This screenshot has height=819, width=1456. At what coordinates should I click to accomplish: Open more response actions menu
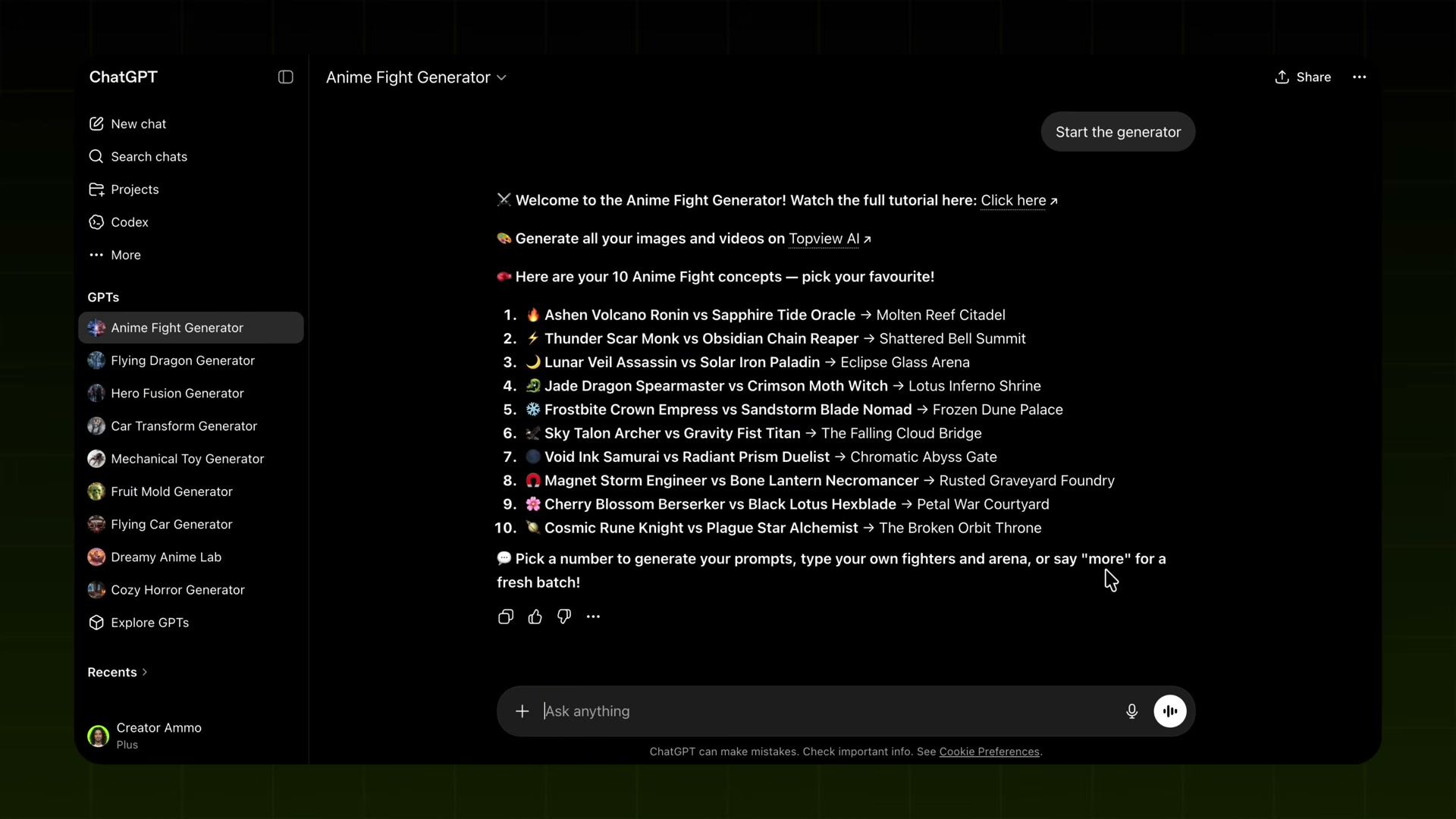click(x=593, y=617)
